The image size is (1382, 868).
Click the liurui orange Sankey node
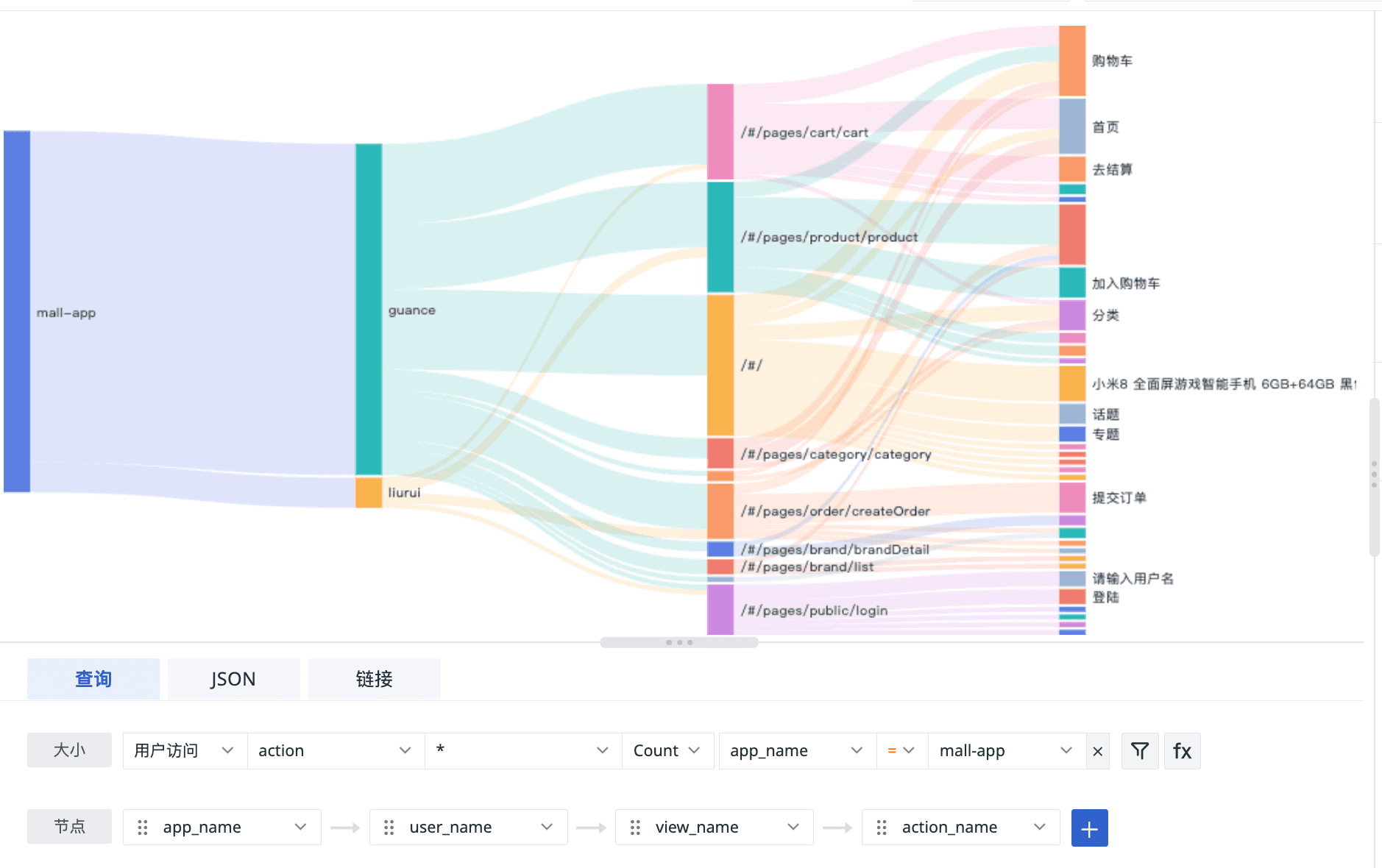pyautogui.click(x=369, y=492)
